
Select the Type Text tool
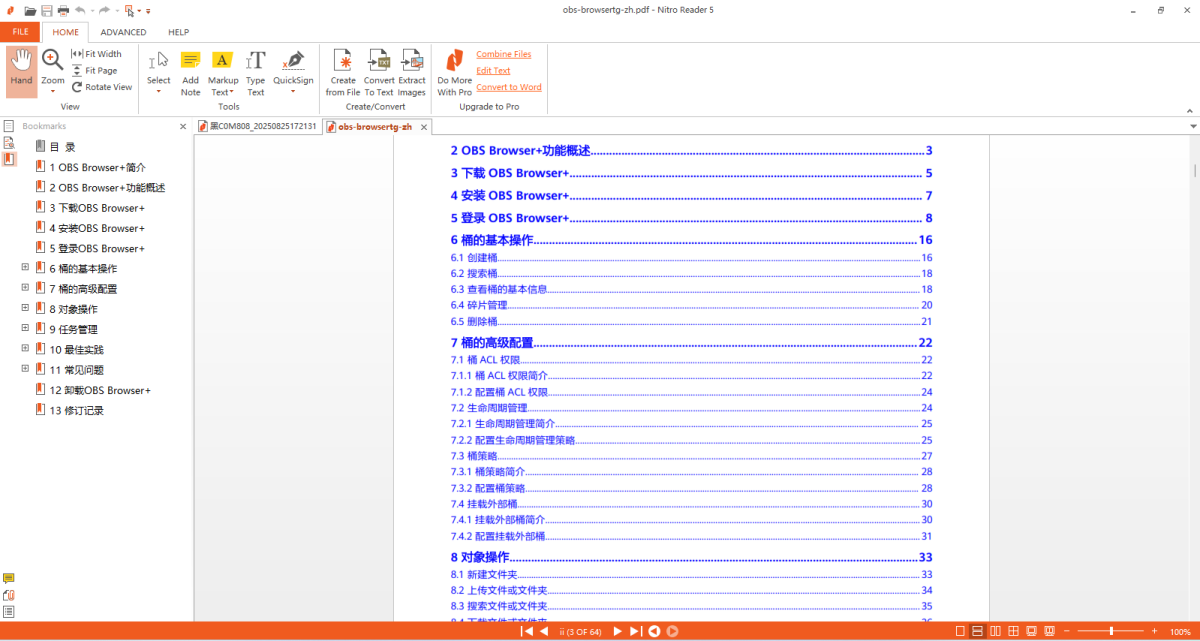point(256,72)
